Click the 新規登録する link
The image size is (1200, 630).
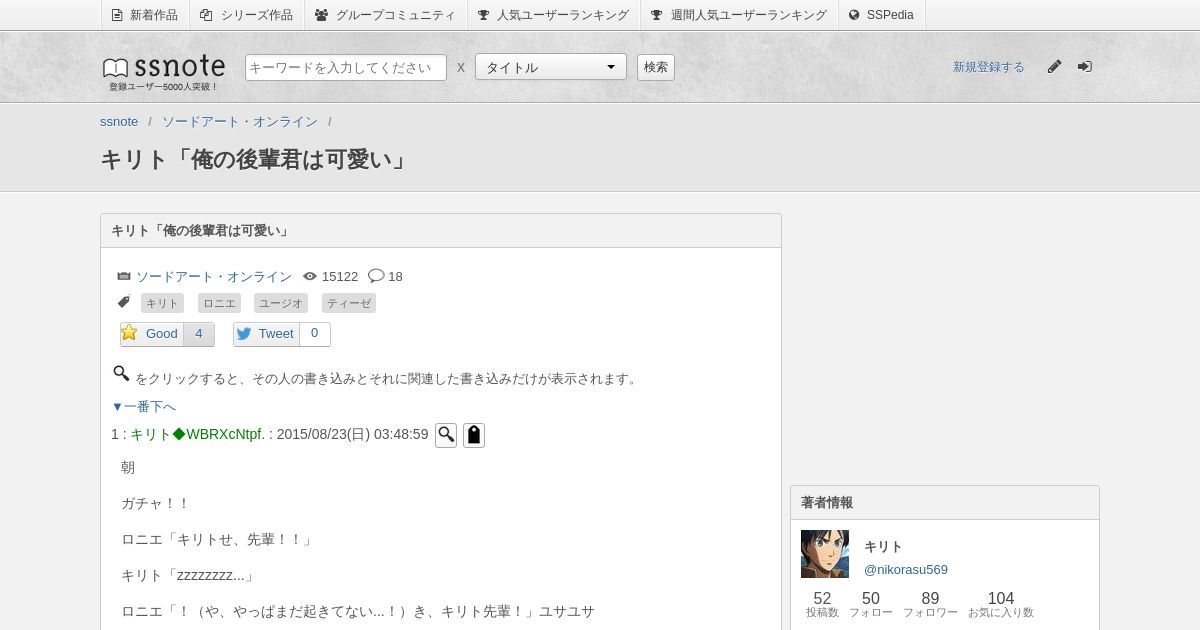coord(988,67)
